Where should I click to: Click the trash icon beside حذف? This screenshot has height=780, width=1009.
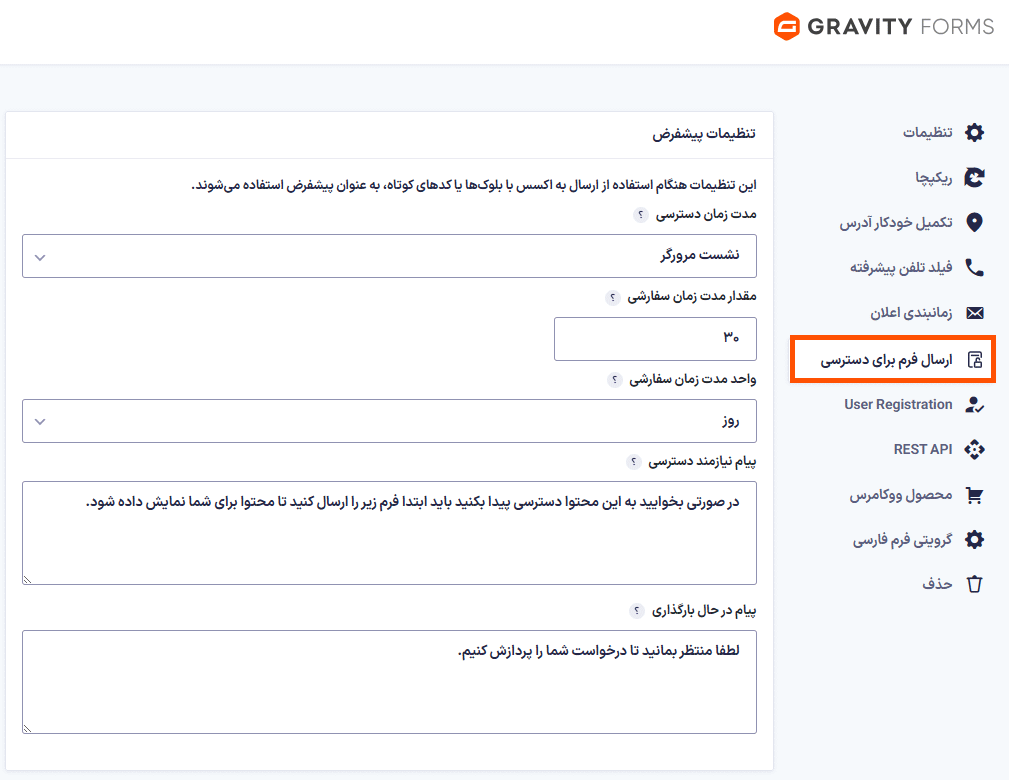pos(974,584)
